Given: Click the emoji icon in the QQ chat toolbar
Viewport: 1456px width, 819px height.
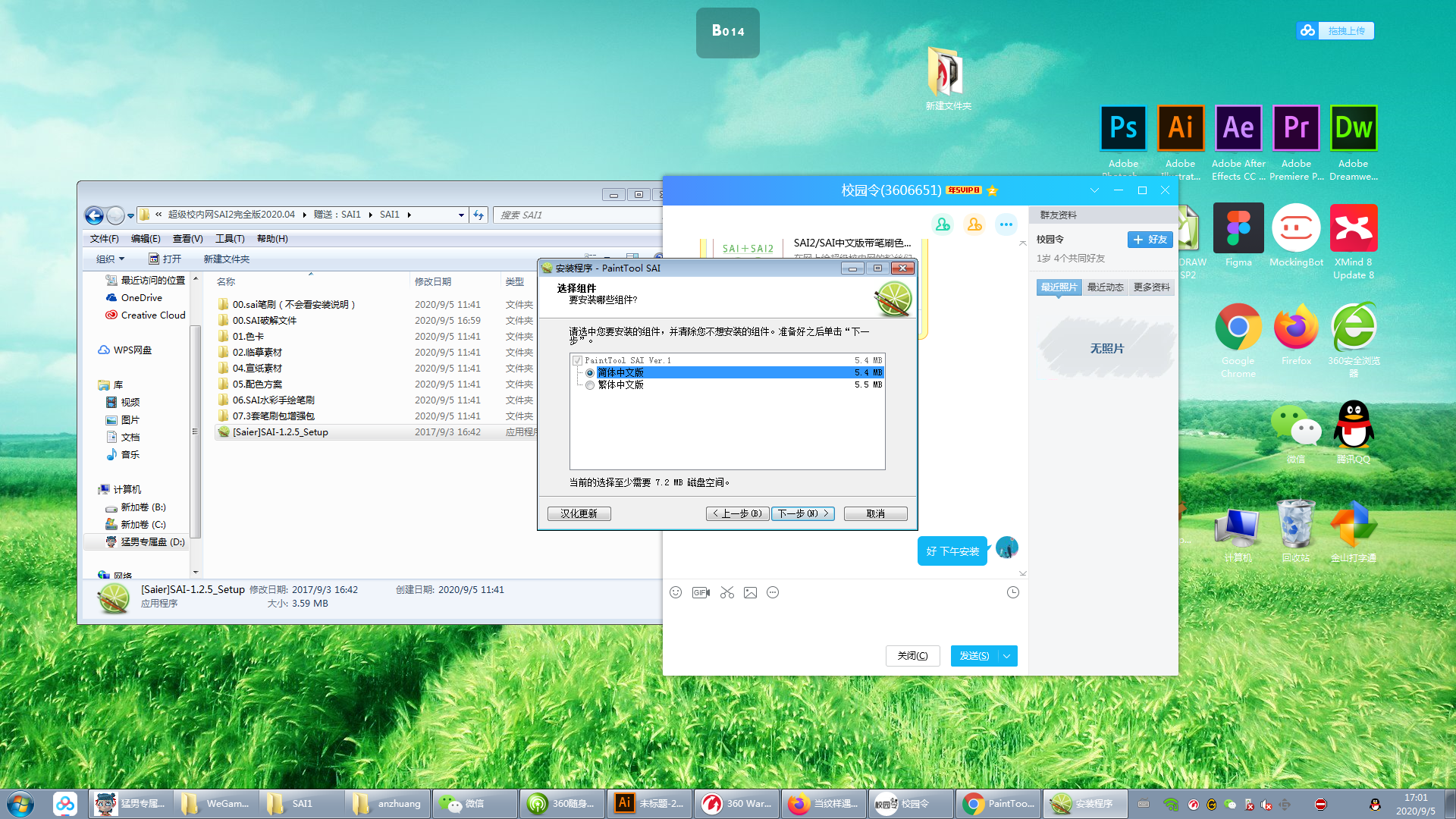Looking at the screenshot, I should pyautogui.click(x=676, y=592).
